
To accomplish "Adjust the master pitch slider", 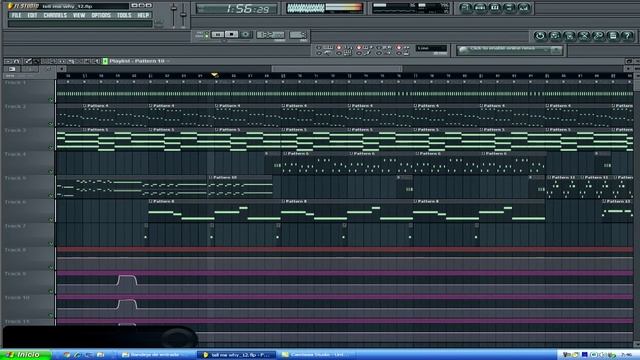I will coord(183,14).
